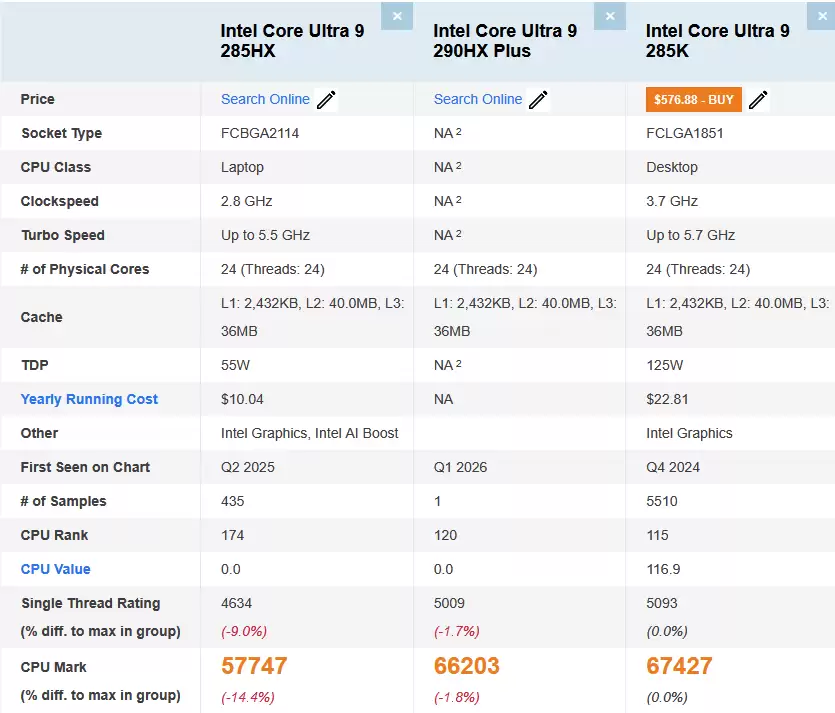This screenshot has width=835, height=713.
Task: Open the CPU Value row link
Action: coord(54,569)
